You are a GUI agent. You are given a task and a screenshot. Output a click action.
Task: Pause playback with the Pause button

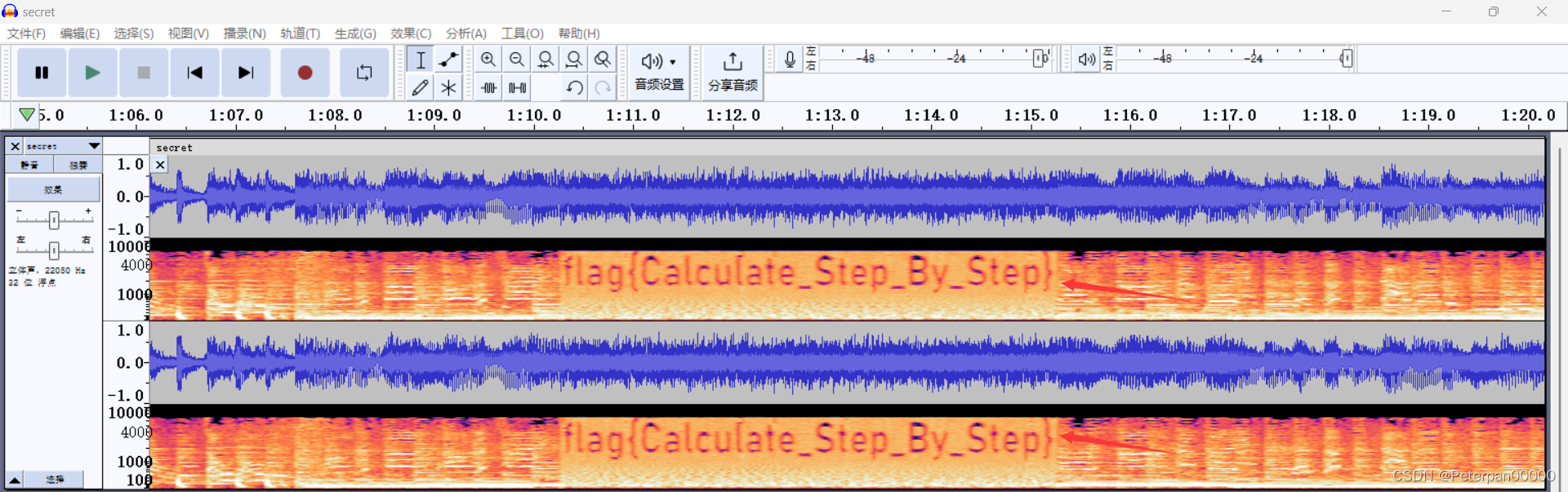[42, 73]
